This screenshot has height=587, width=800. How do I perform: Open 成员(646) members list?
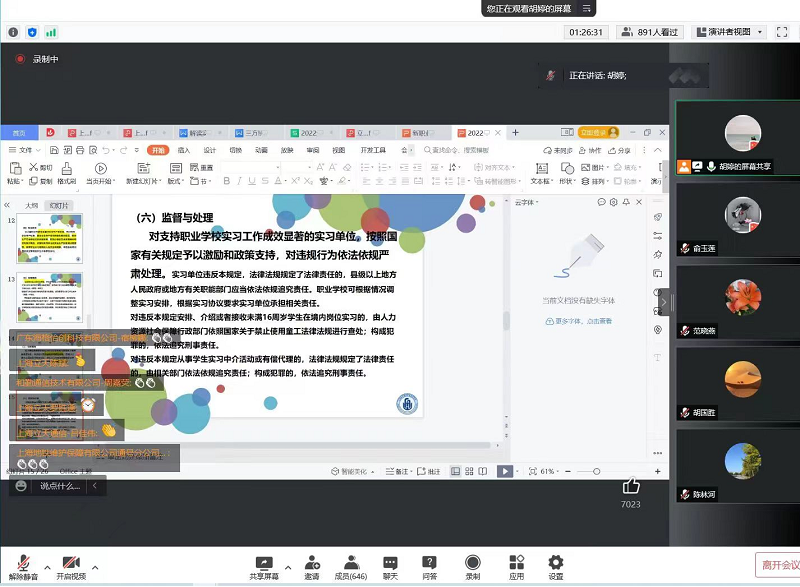coord(350,566)
